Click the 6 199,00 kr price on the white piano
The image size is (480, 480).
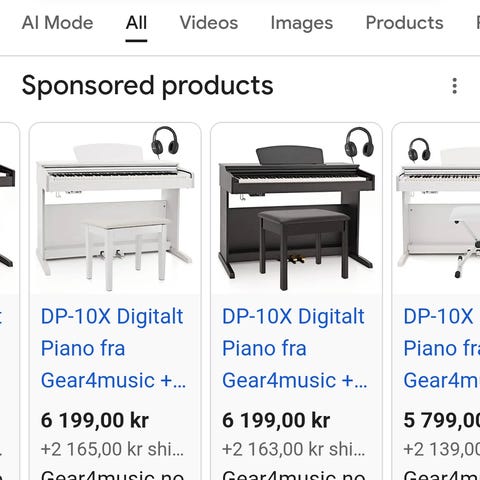coord(95,420)
